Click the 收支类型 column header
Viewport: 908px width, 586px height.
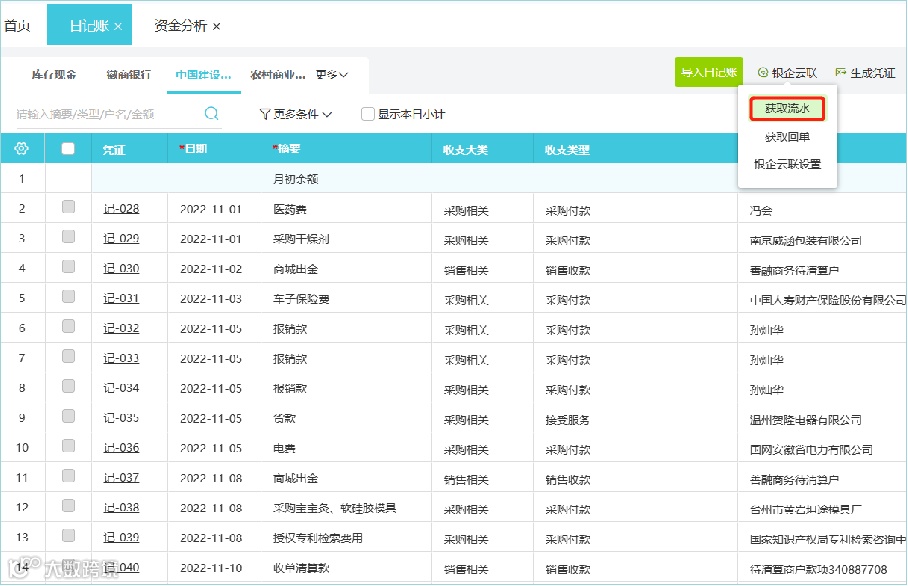(568, 150)
